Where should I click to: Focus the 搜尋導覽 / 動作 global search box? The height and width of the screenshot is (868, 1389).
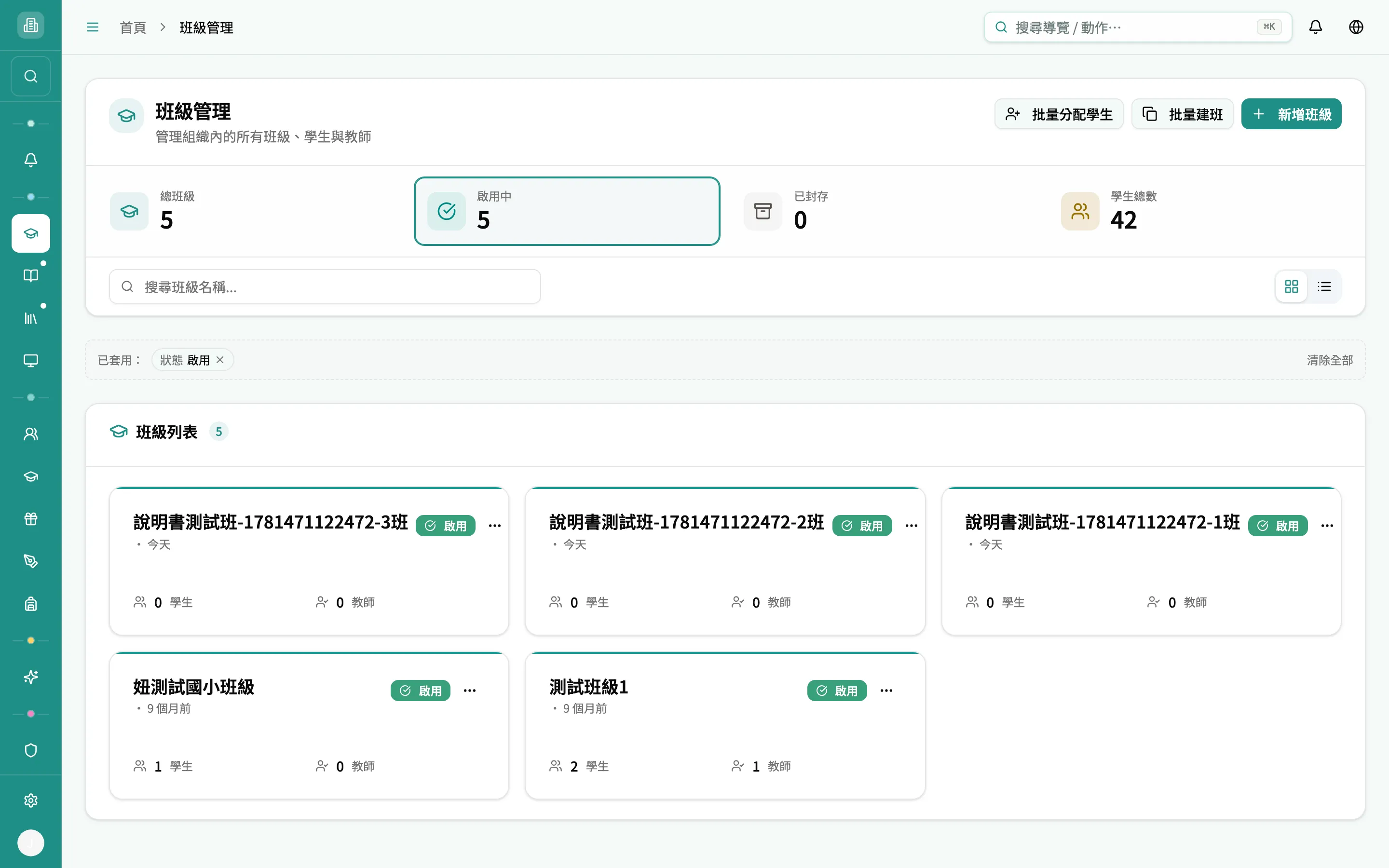pos(1138,27)
